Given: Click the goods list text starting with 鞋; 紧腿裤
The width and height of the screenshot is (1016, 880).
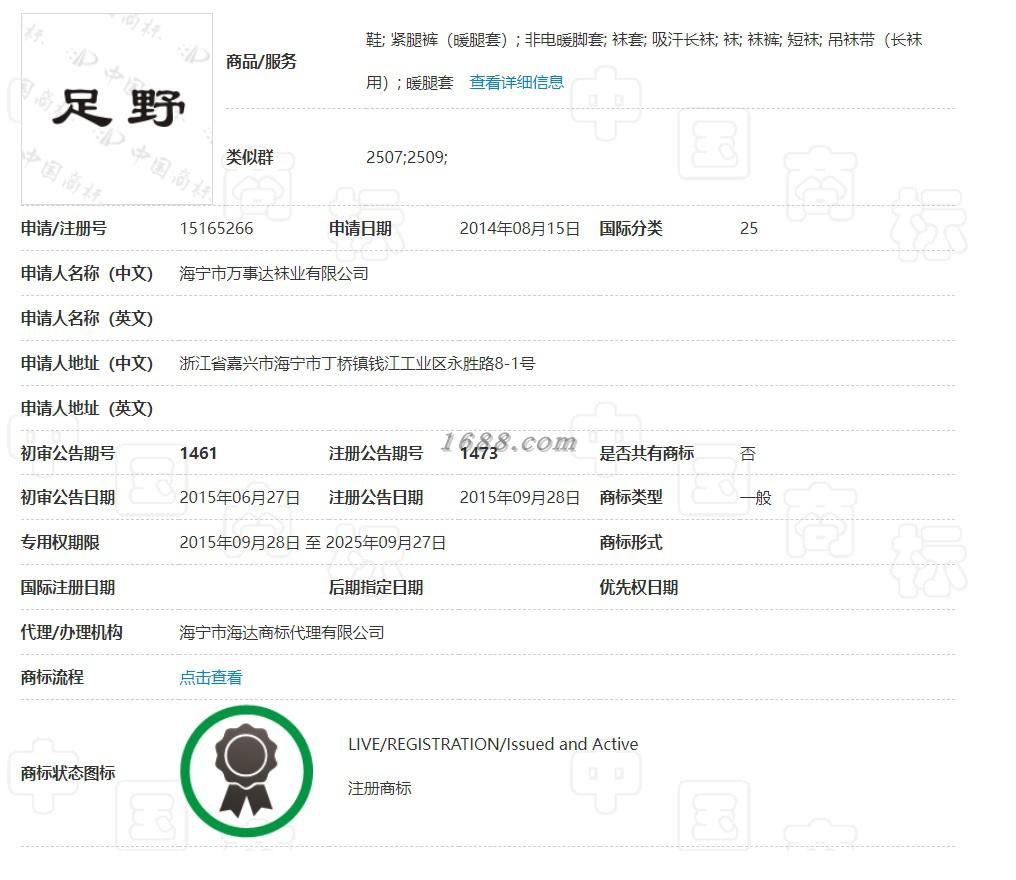Looking at the screenshot, I should 644,61.
